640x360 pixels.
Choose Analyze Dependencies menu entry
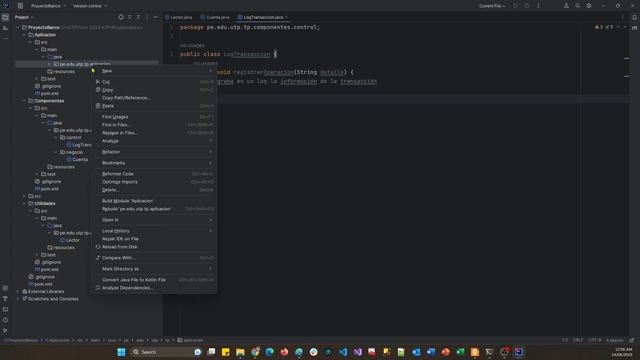[x=154, y=288]
